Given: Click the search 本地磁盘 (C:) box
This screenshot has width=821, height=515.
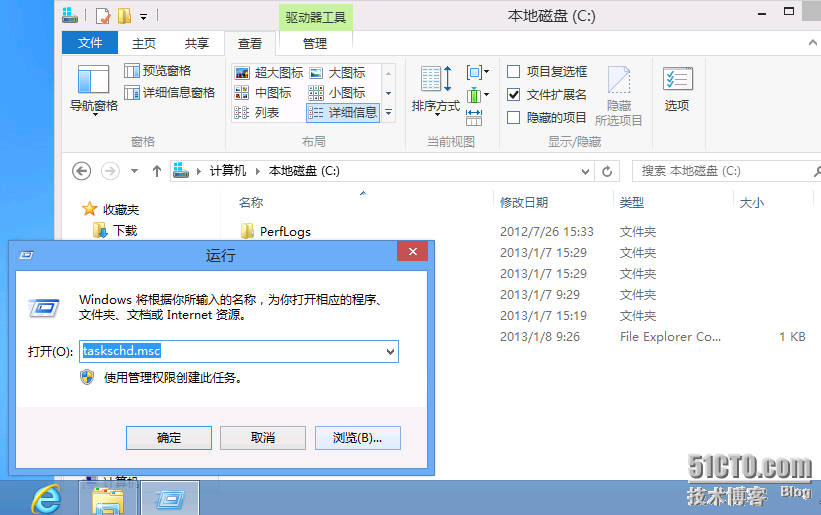Looking at the screenshot, I should pos(724,171).
